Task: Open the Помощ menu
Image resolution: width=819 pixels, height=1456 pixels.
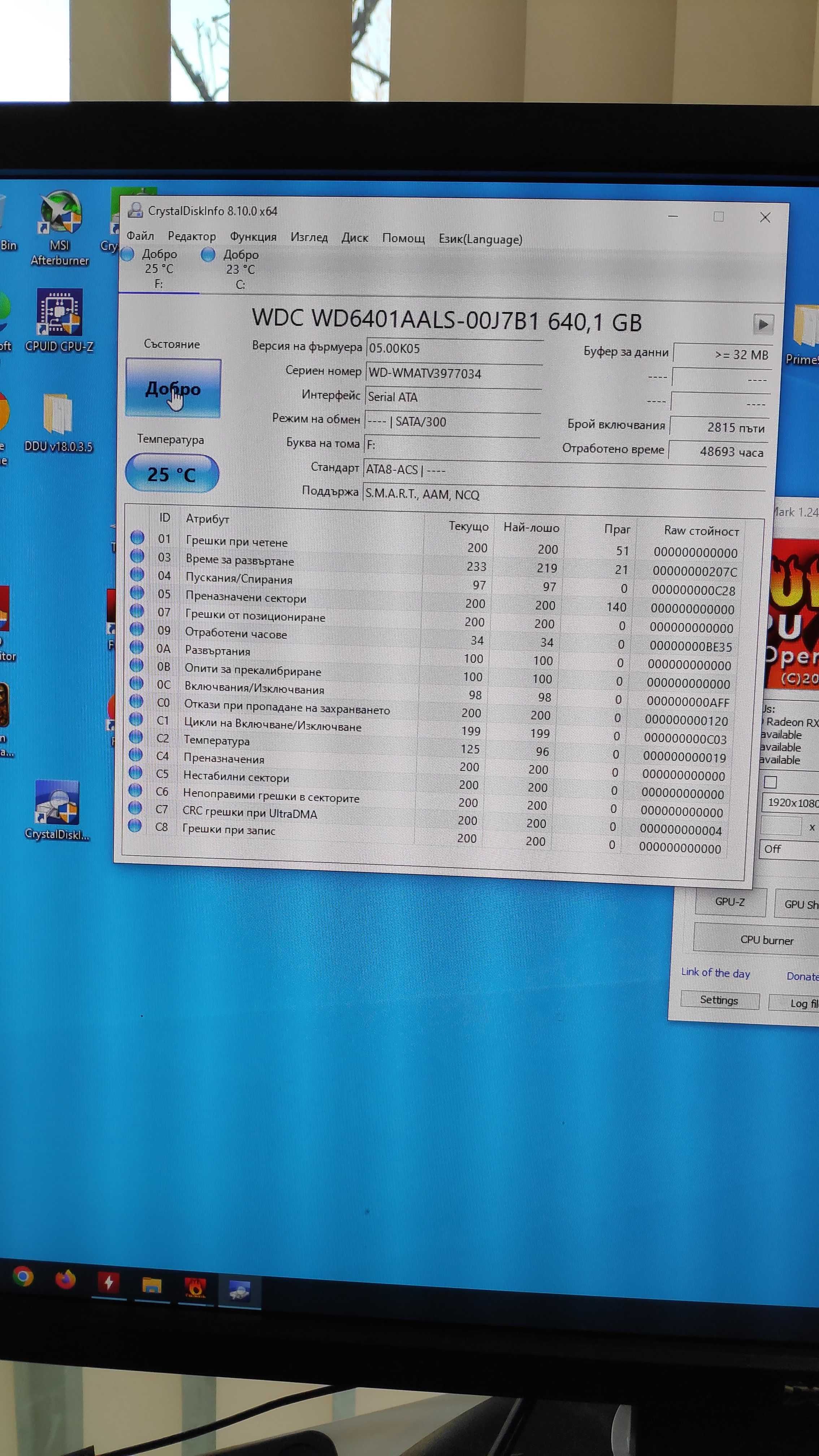Action: tap(403, 239)
